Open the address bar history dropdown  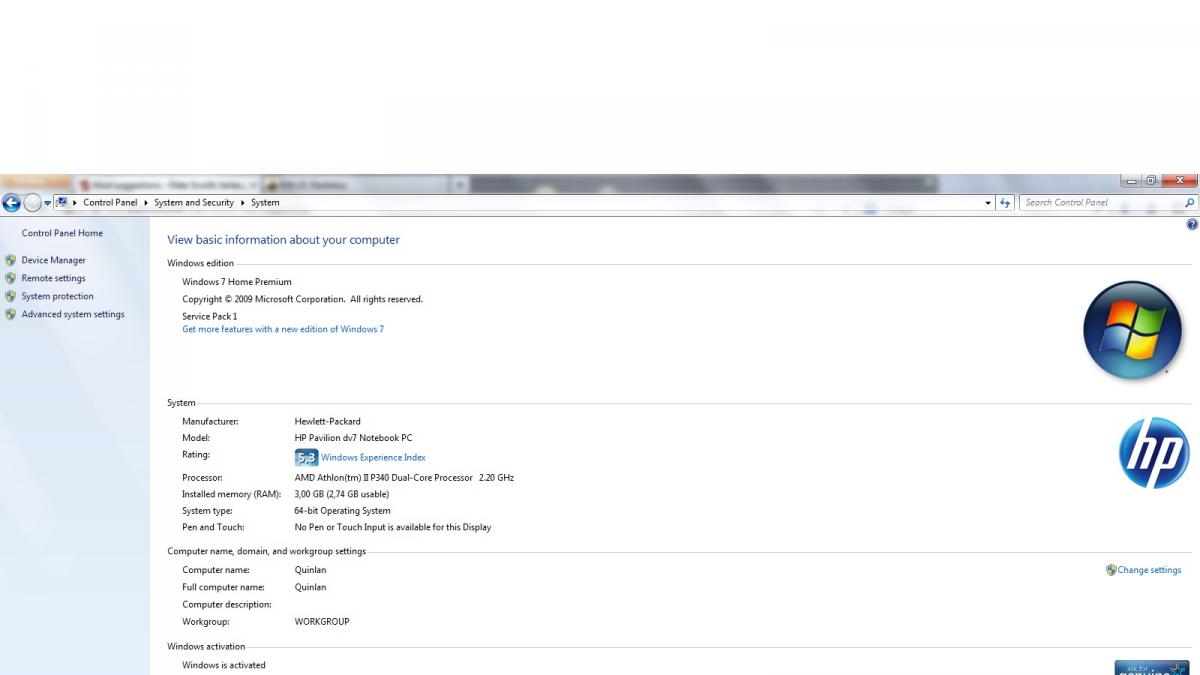tap(988, 203)
